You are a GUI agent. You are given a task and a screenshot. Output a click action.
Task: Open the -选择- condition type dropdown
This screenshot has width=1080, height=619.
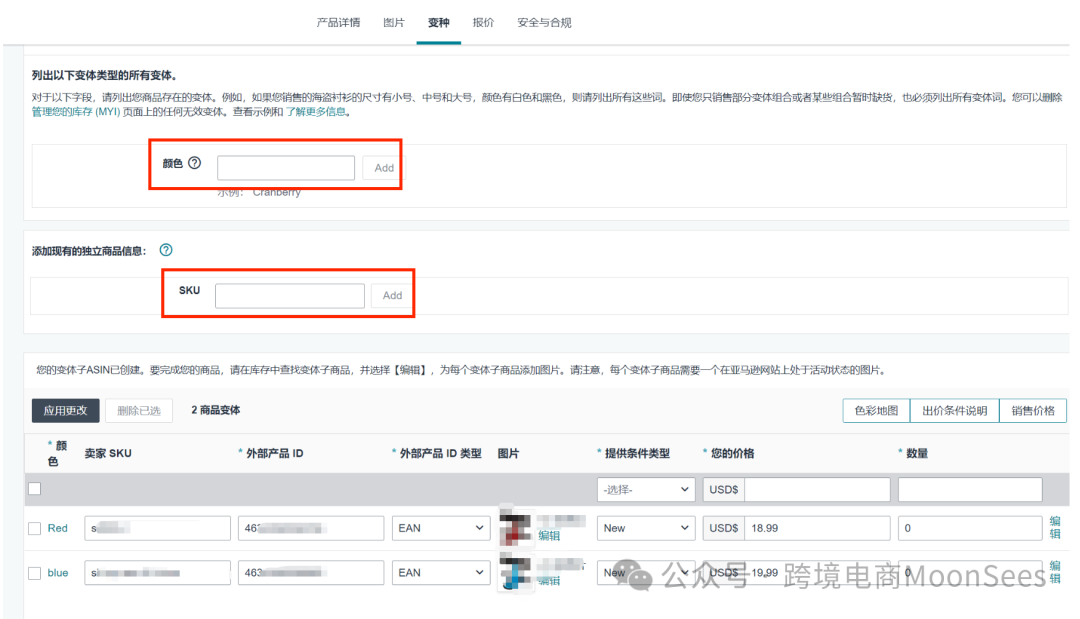click(x=645, y=489)
